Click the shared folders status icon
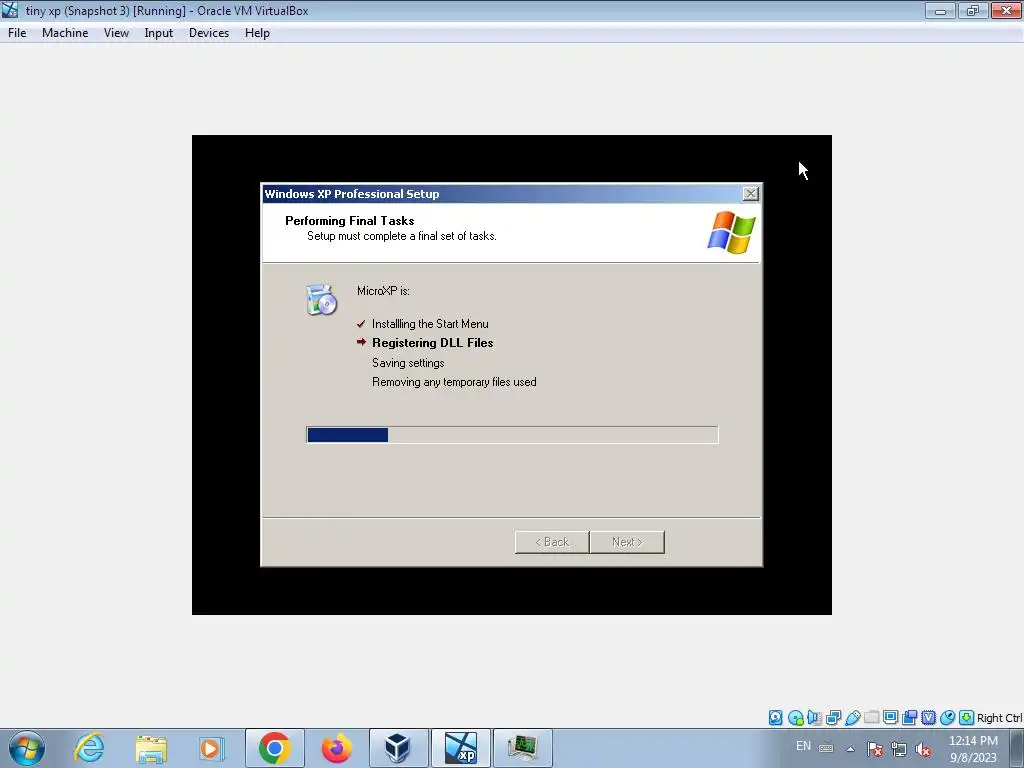Image resolution: width=1024 pixels, height=768 pixels. [871, 718]
